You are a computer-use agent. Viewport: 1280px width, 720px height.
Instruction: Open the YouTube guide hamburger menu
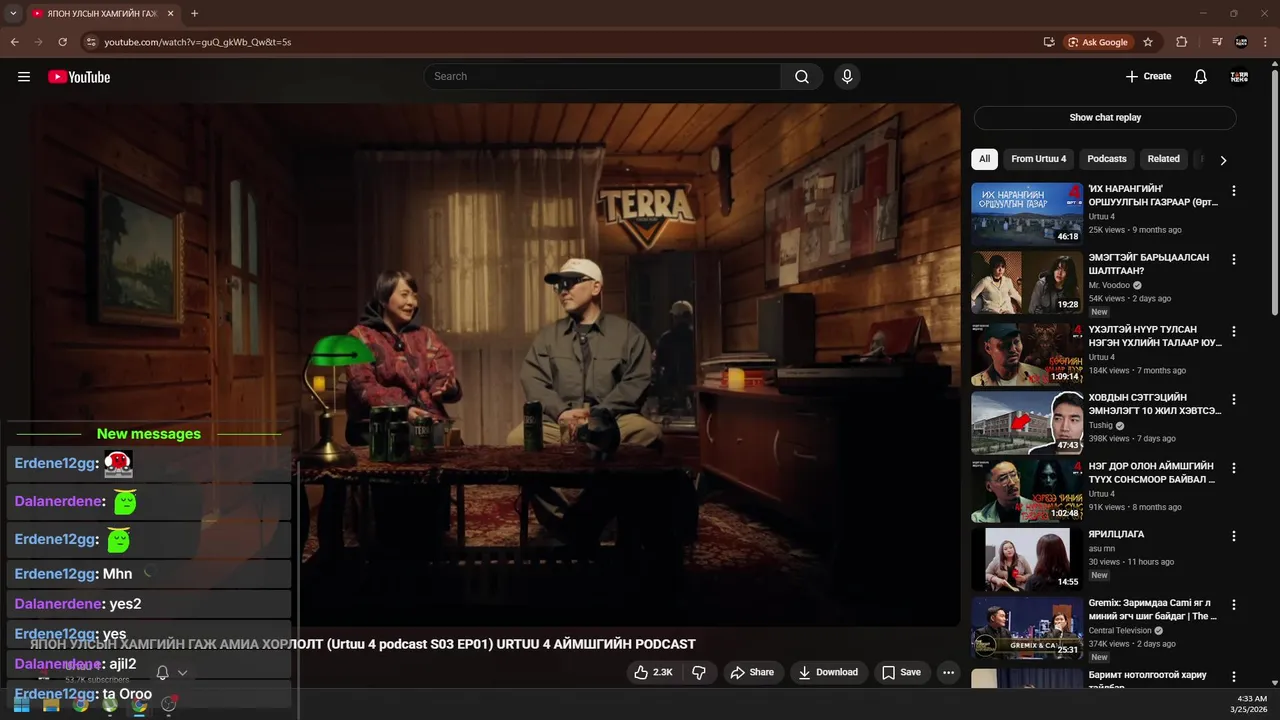24,77
